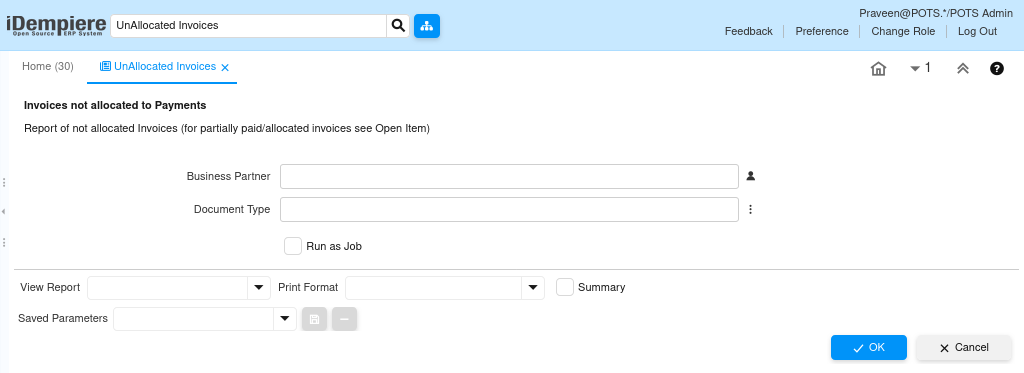Click the OK button
Viewport: 1024px width, 373px height.
coord(869,348)
